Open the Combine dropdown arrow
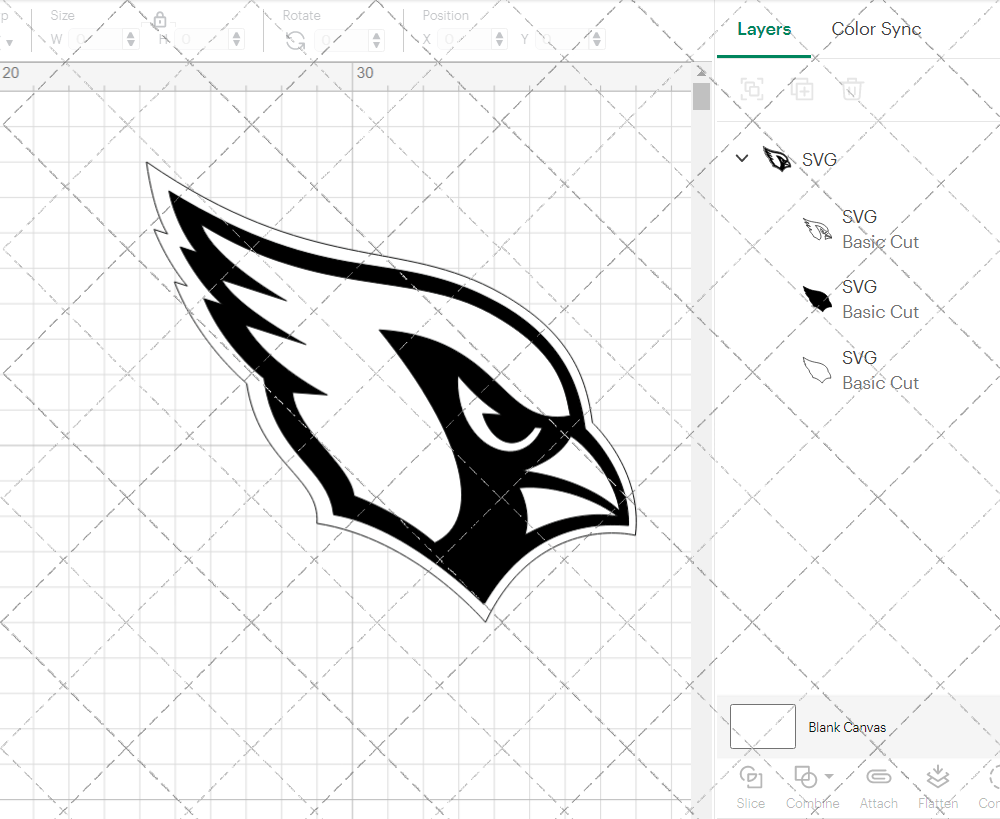Image resolution: width=1000 pixels, height=819 pixels. click(x=829, y=776)
